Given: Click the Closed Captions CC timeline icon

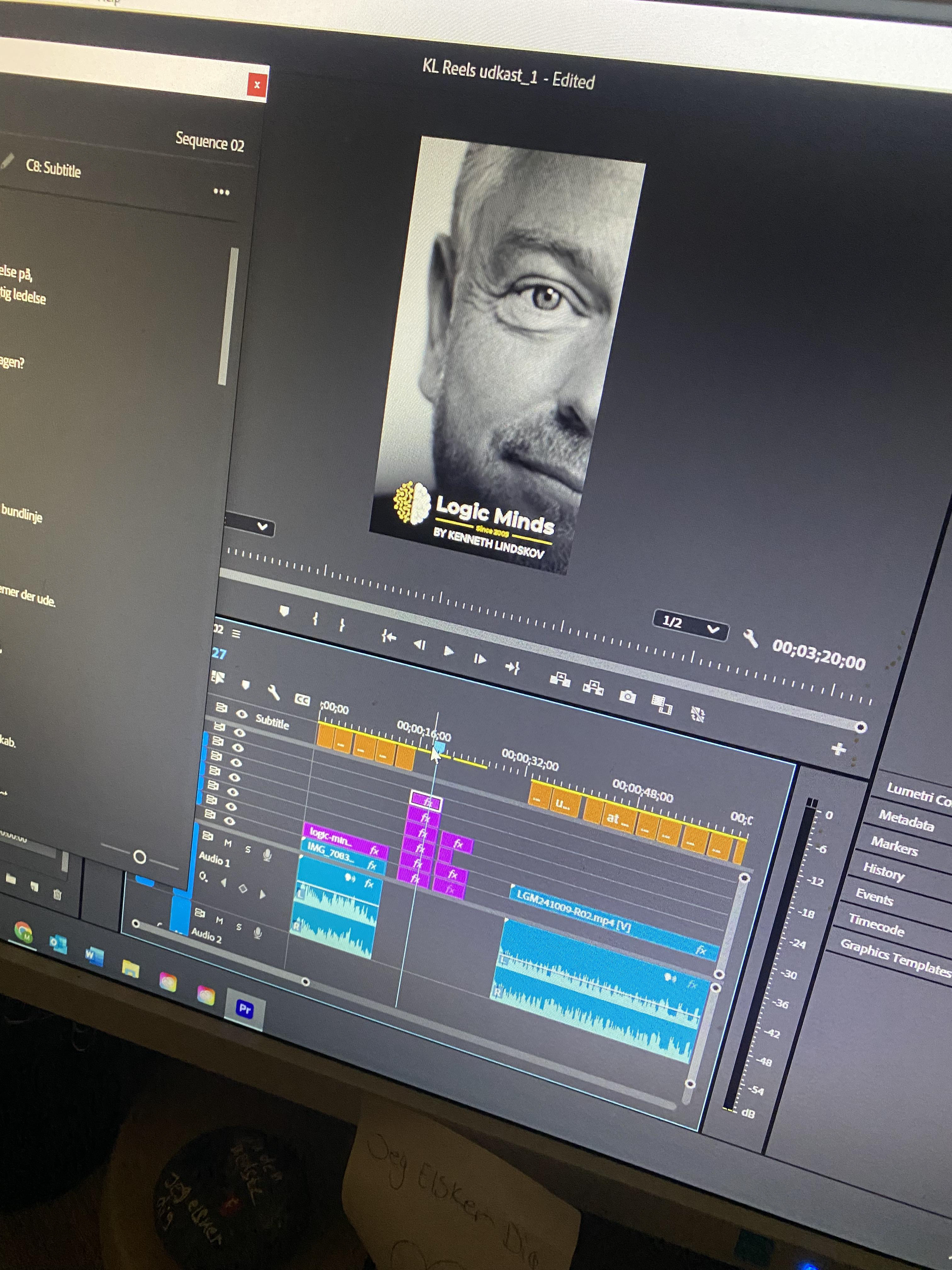Looking at the screenshot, I should tap(302, 700).
